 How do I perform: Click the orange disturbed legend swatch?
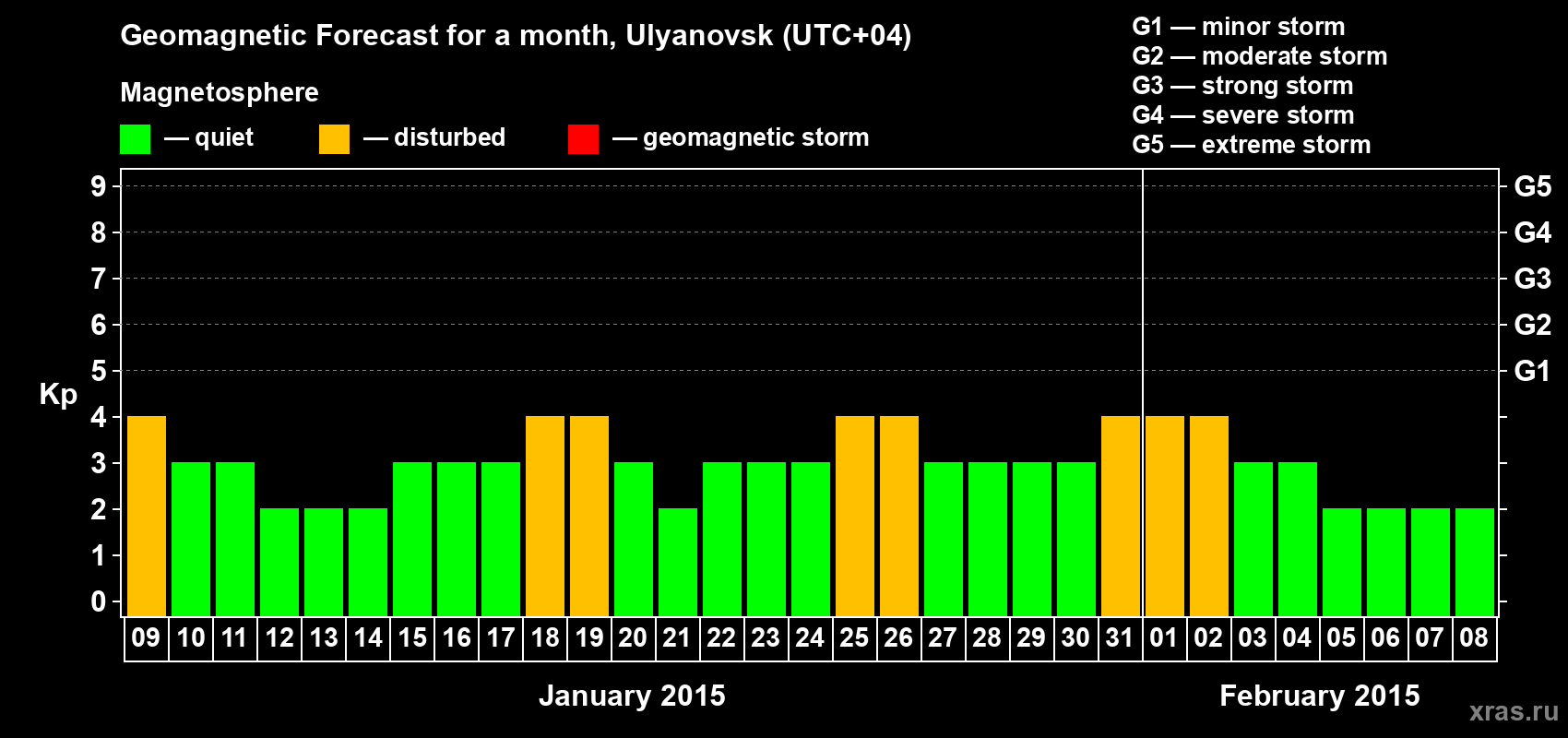point(334,139)
